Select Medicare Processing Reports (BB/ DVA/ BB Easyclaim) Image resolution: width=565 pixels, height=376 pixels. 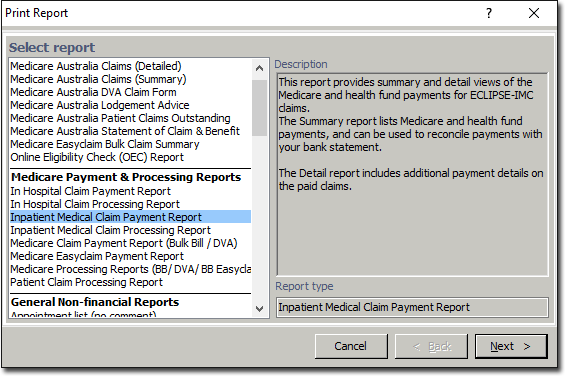click(x=130, y=269)
